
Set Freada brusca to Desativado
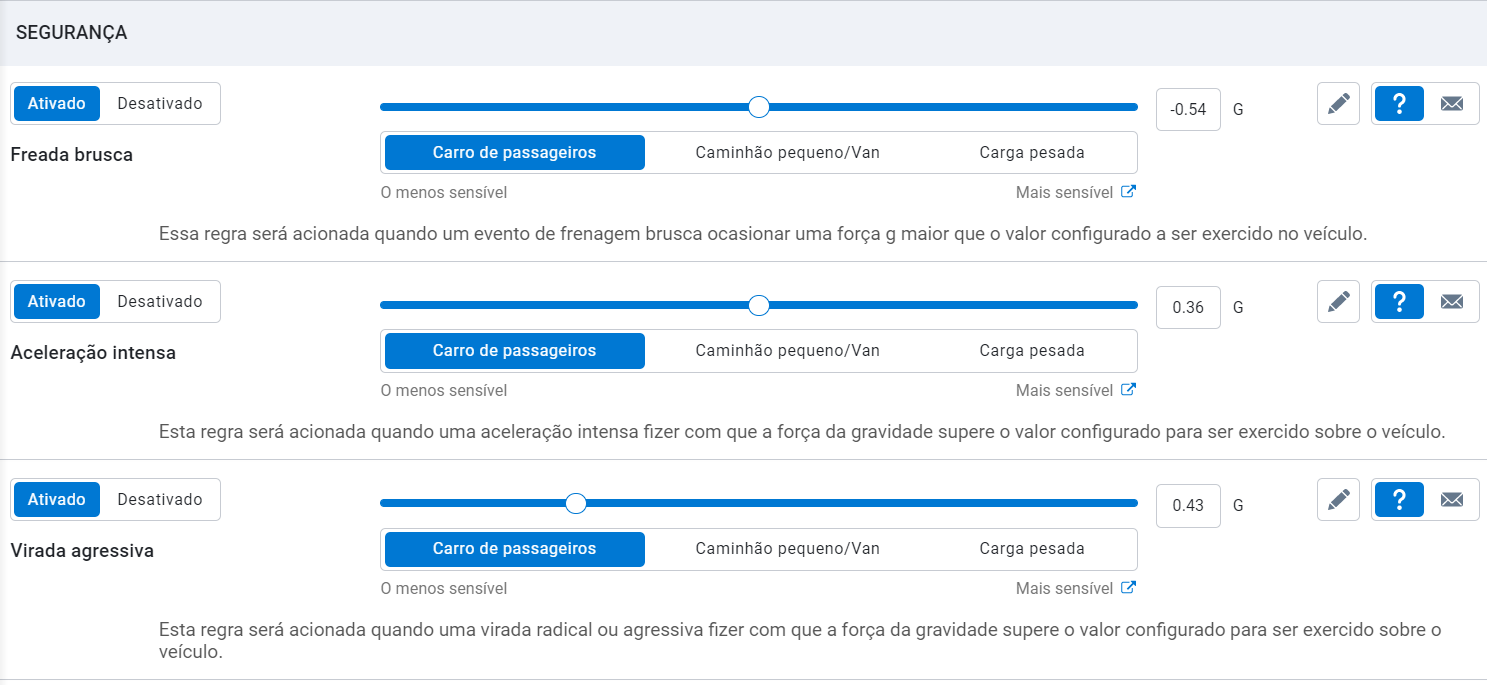[x=160, y=103]
